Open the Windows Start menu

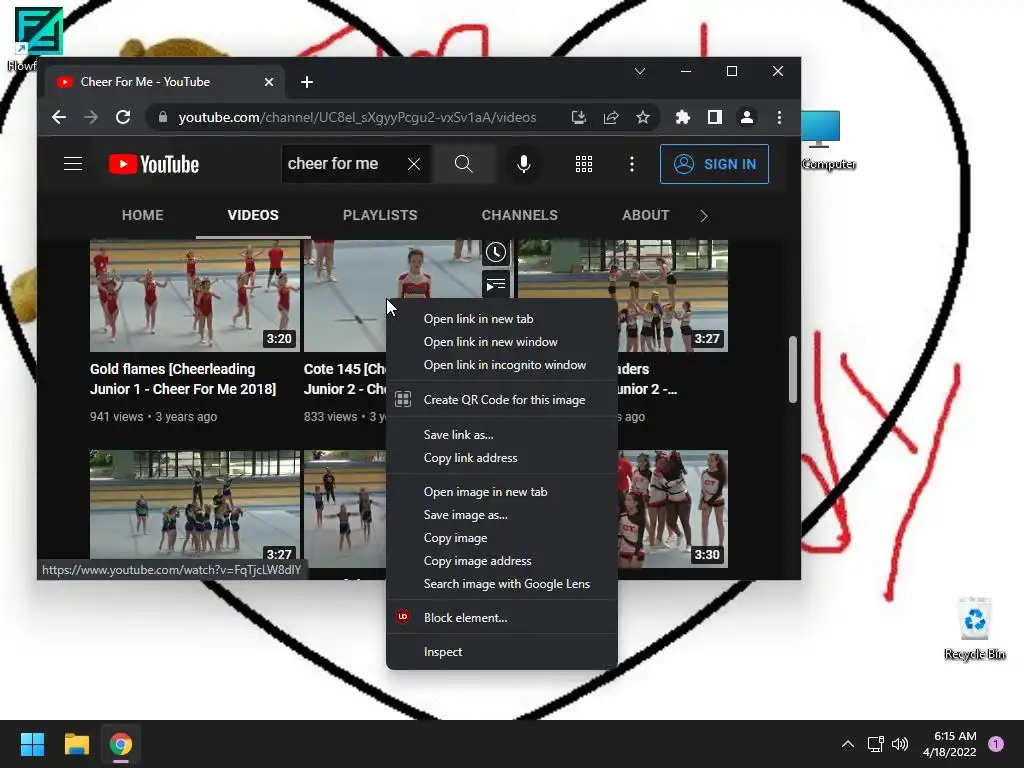(x=33, y=744)
